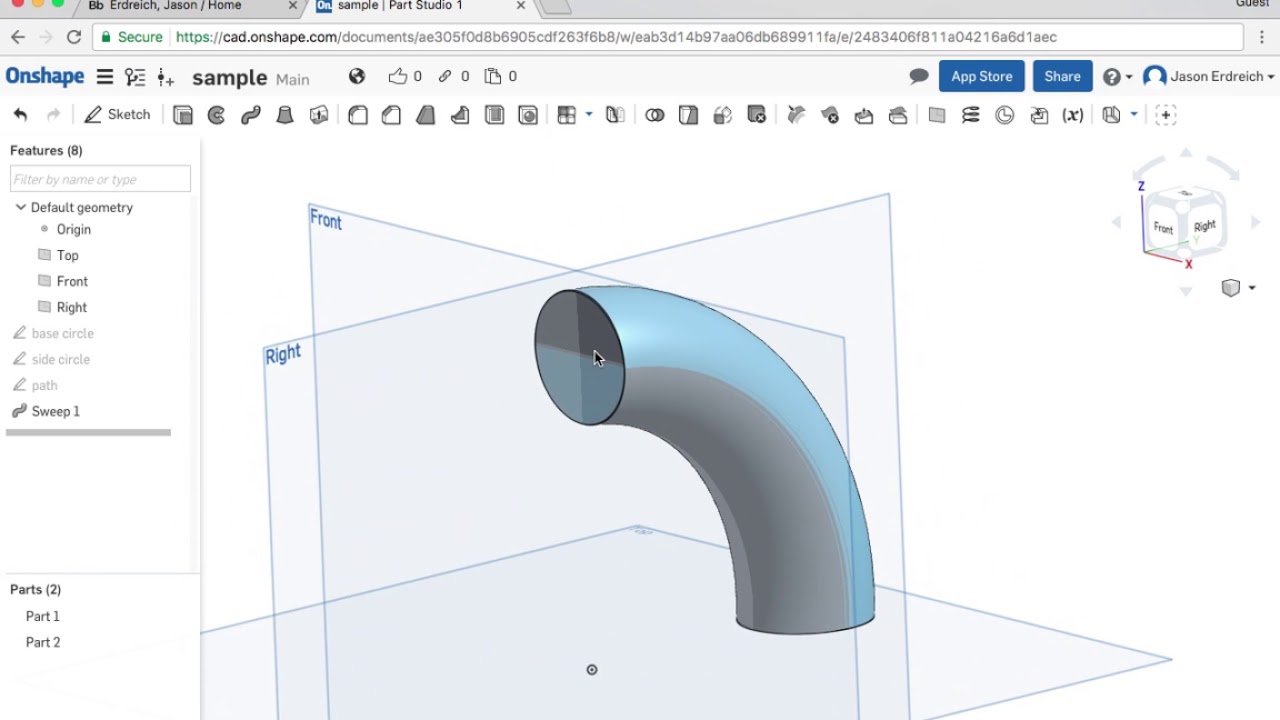Collapse the Default geometry folder
Screen dimensions: 1280x720
click(x=20, y=207)
